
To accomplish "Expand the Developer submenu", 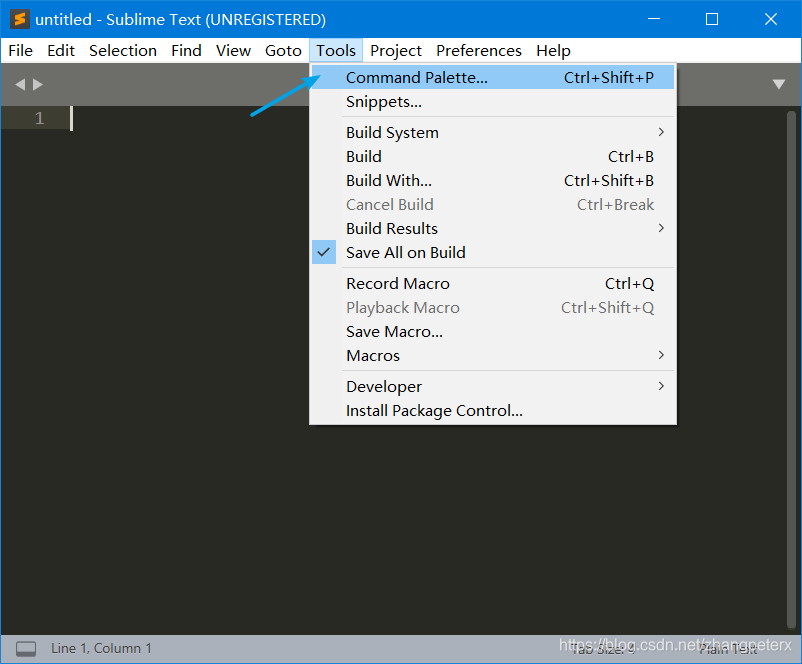I will point(493,387).
